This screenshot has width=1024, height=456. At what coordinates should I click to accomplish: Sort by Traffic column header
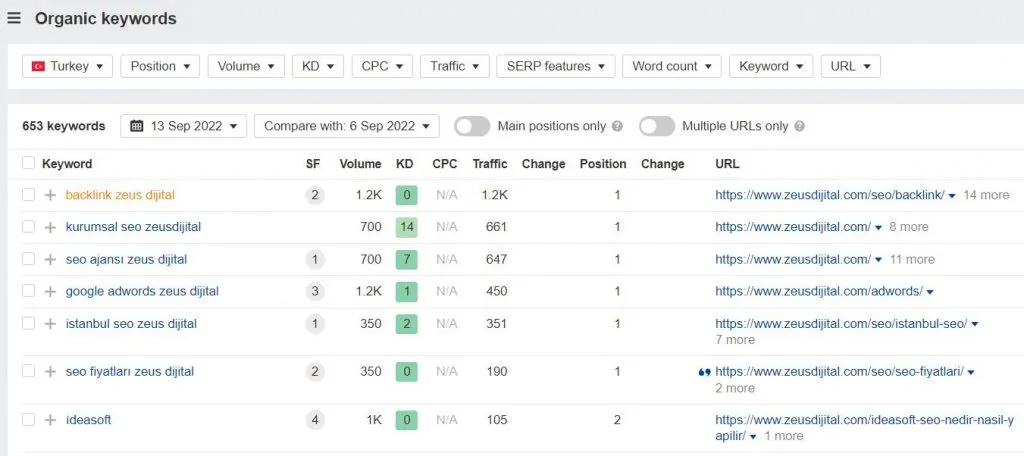(490, 164)
